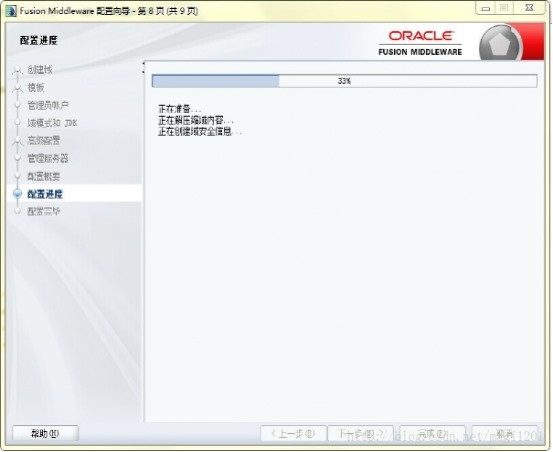Minimize the configuration wizard window
The height and width of the screenshot is (452, 553).
click(x=486, y=8)
